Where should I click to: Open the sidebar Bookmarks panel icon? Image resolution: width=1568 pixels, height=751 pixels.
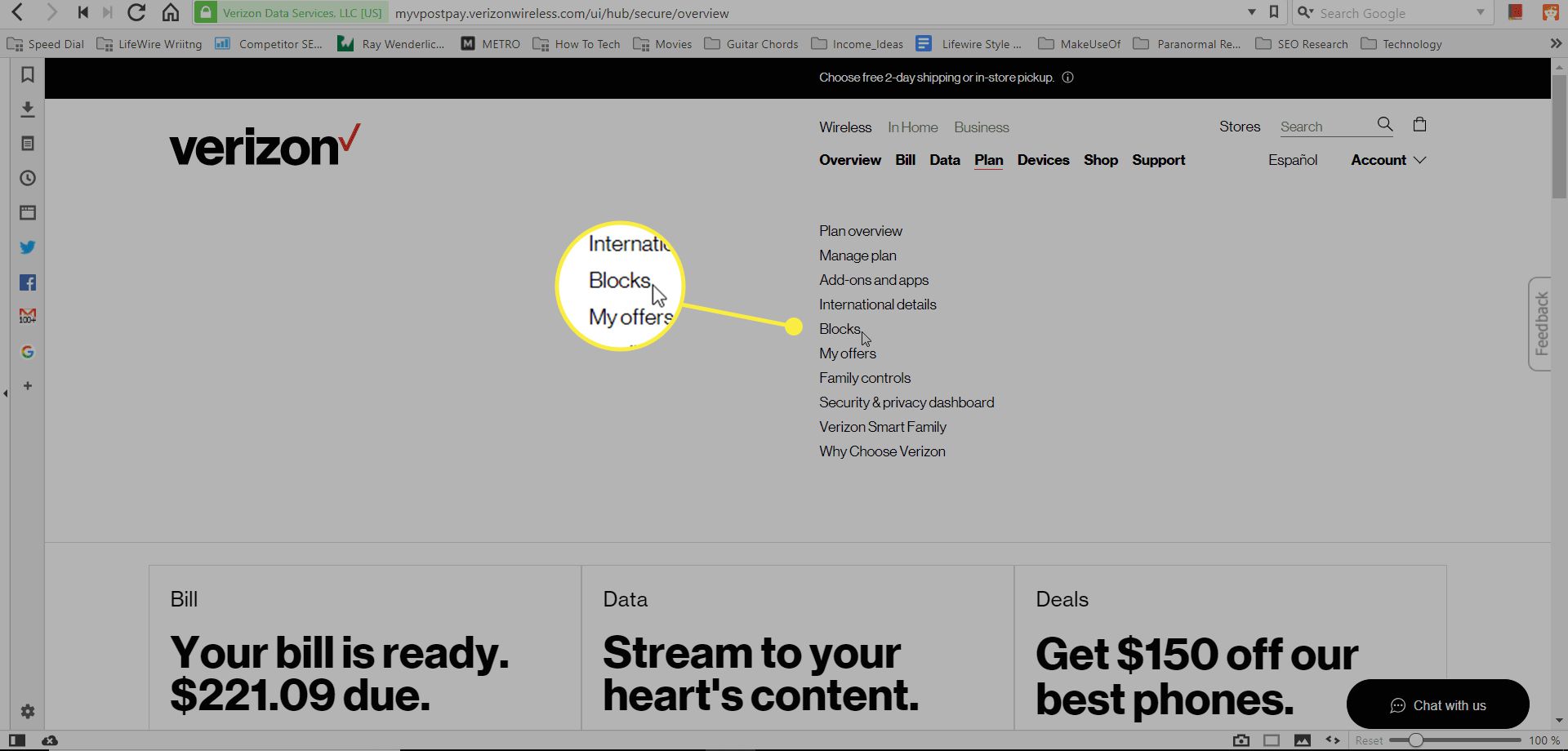(x=28, y=74)
